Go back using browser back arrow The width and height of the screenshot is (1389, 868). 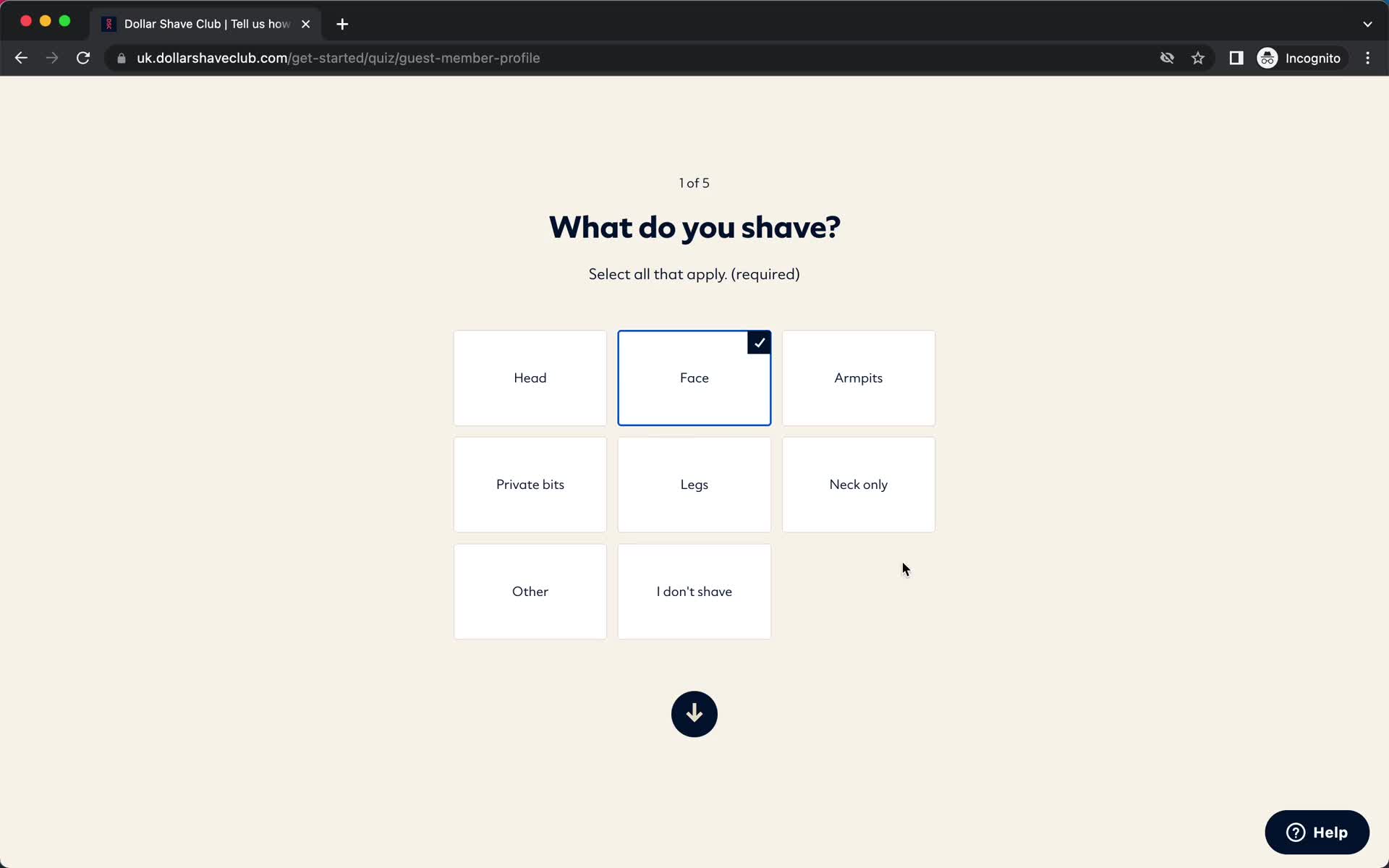coord(21,58)
